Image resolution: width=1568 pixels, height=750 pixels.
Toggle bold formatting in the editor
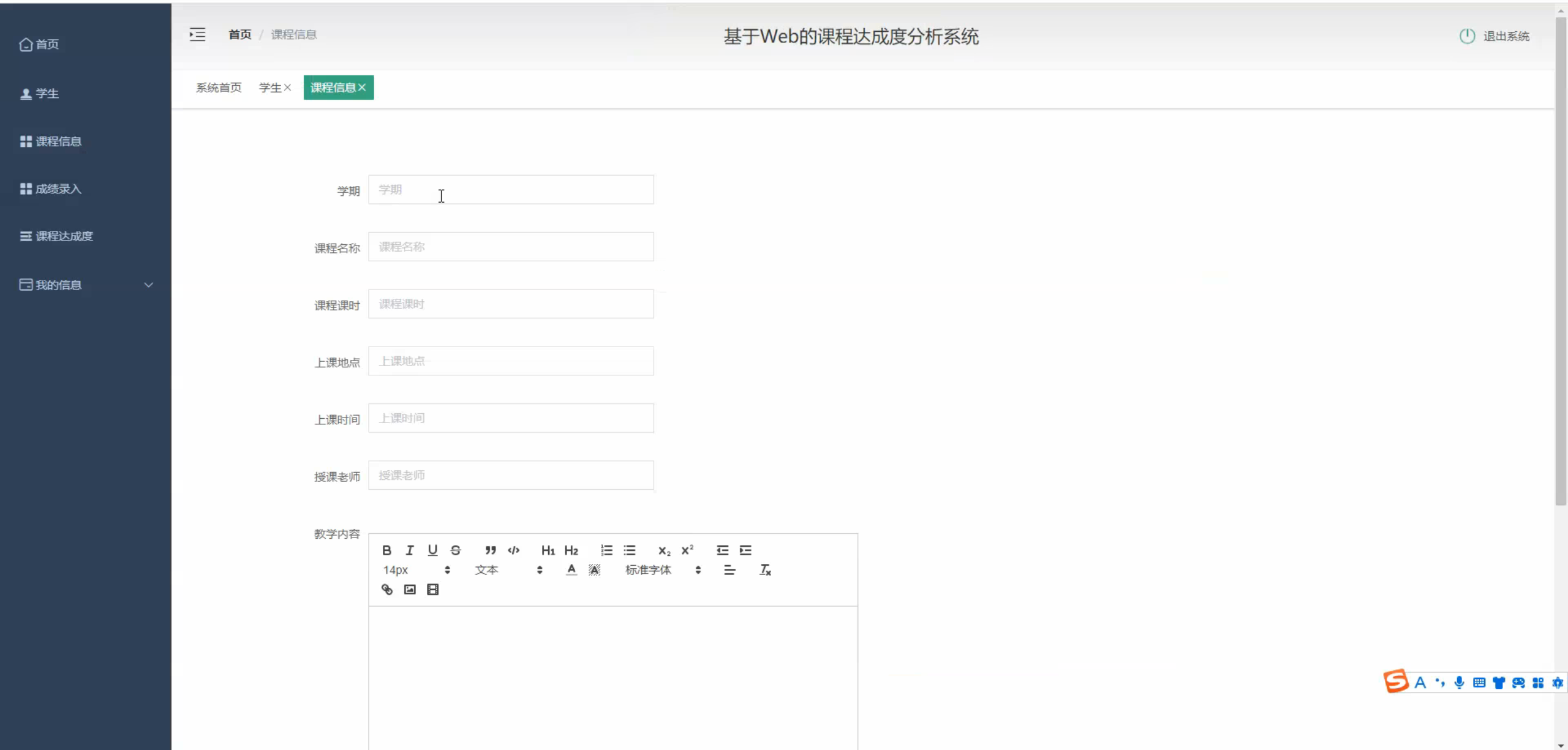click(386, 550)
